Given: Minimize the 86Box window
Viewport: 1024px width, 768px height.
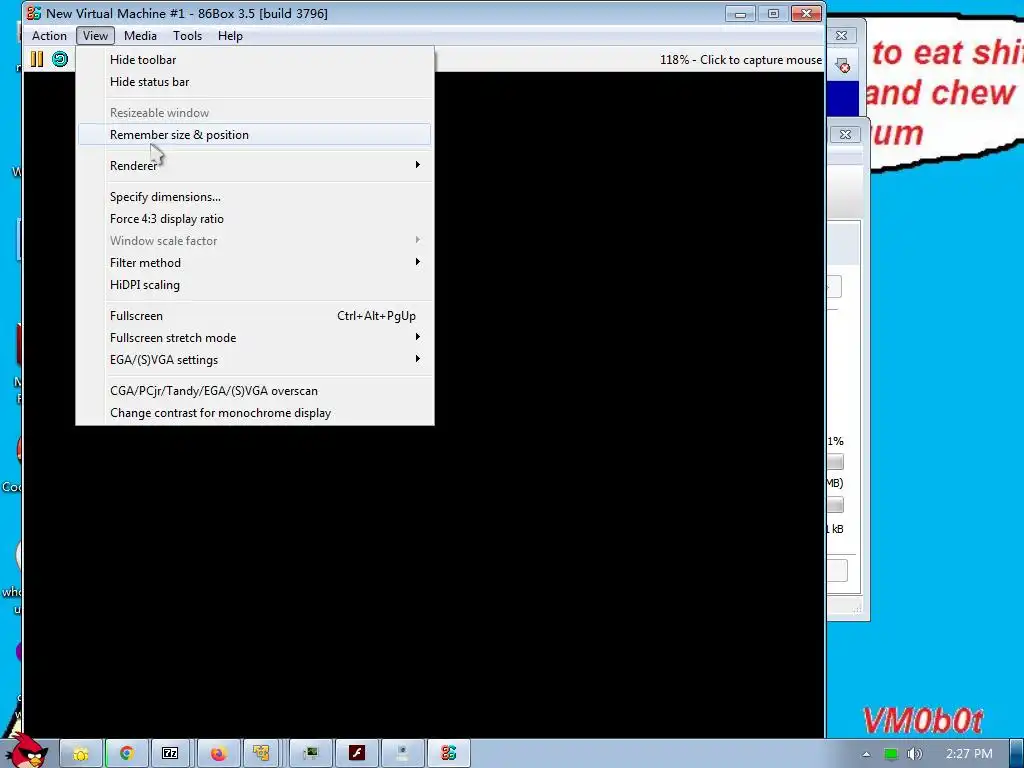Looking at the screenshot, I should (740, 13).
